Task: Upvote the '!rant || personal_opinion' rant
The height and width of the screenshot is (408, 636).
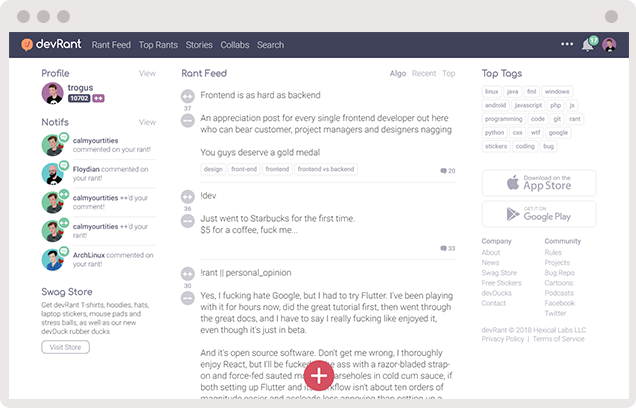Action: coord(187,274)
